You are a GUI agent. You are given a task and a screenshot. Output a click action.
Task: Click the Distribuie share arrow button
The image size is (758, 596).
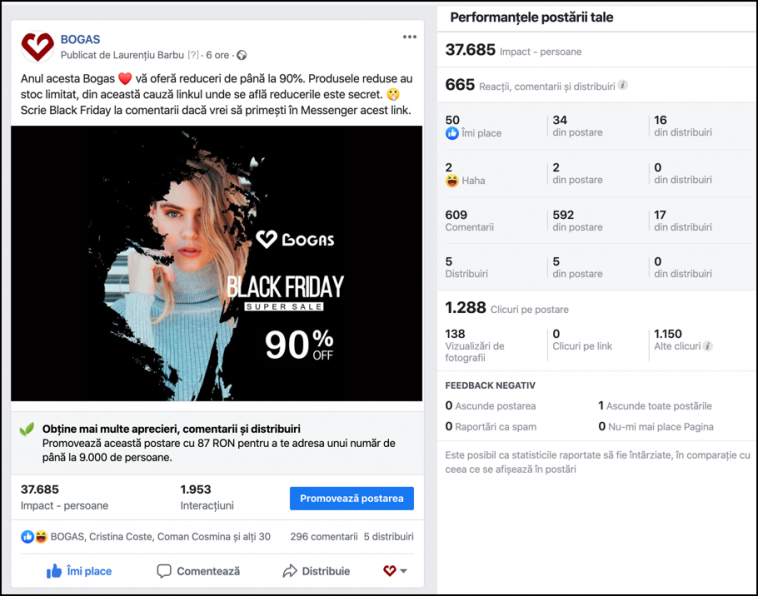(x=317, y=571)
